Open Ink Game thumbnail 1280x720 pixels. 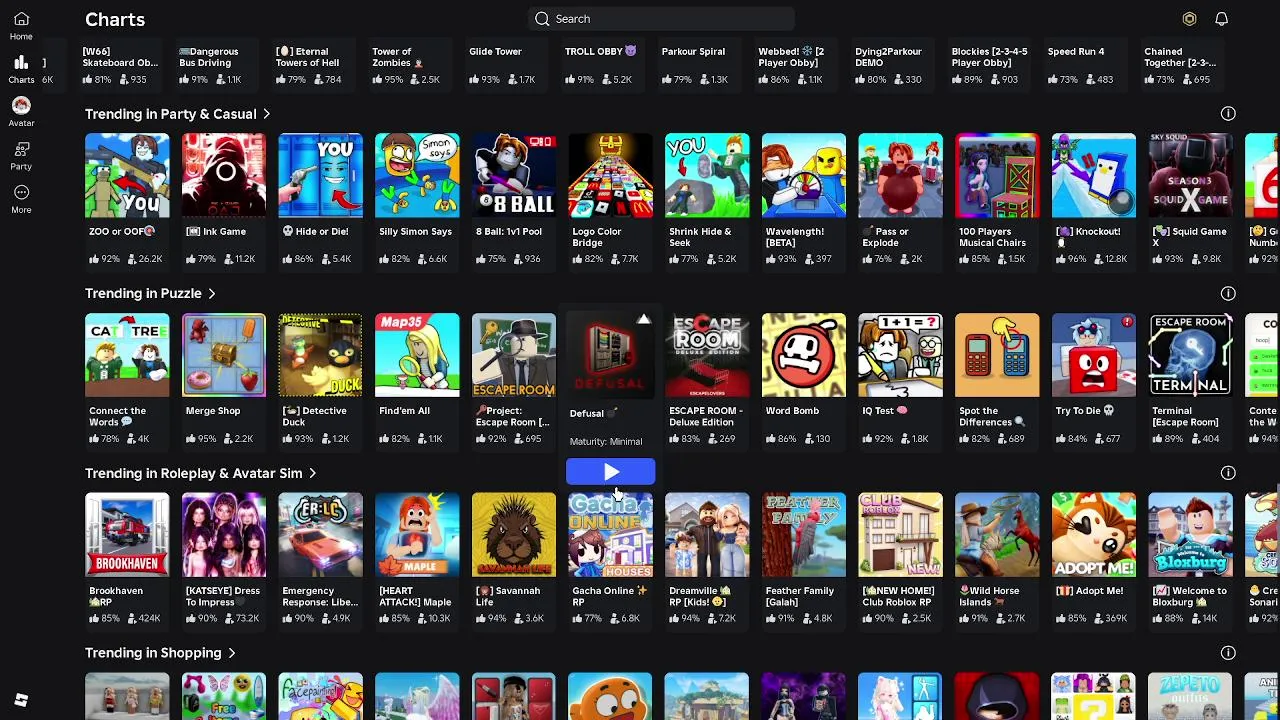[x=224, y=175]
